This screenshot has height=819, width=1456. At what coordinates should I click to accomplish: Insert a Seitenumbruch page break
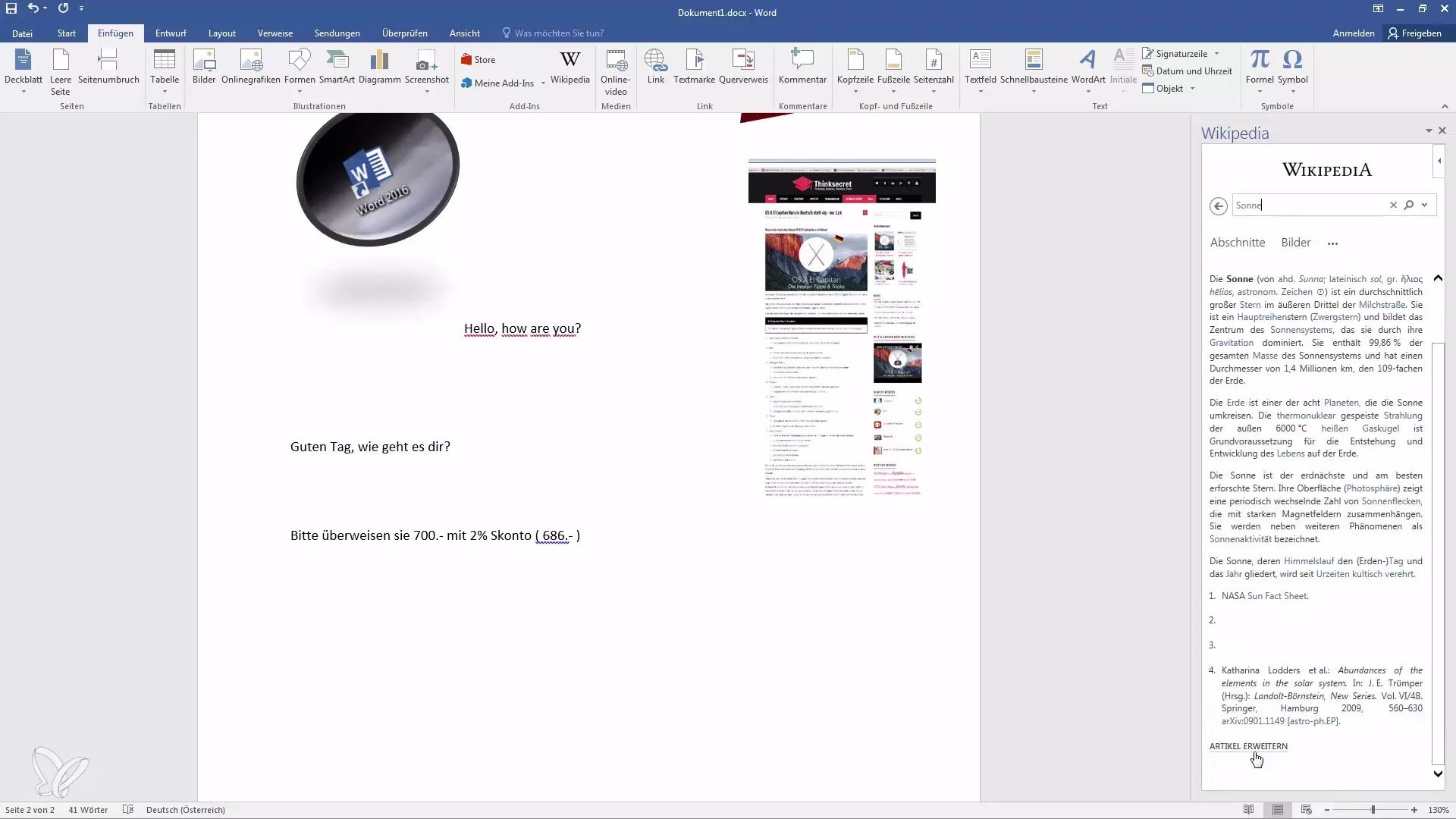[x=108, y=67]
